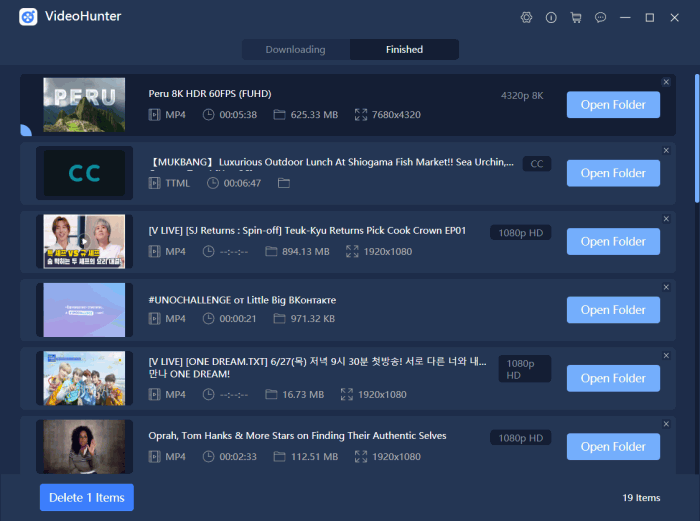Click the 971.32 KB file size
Image resolution: width=700 pixels, height=521 pixels.
[312, 319]
